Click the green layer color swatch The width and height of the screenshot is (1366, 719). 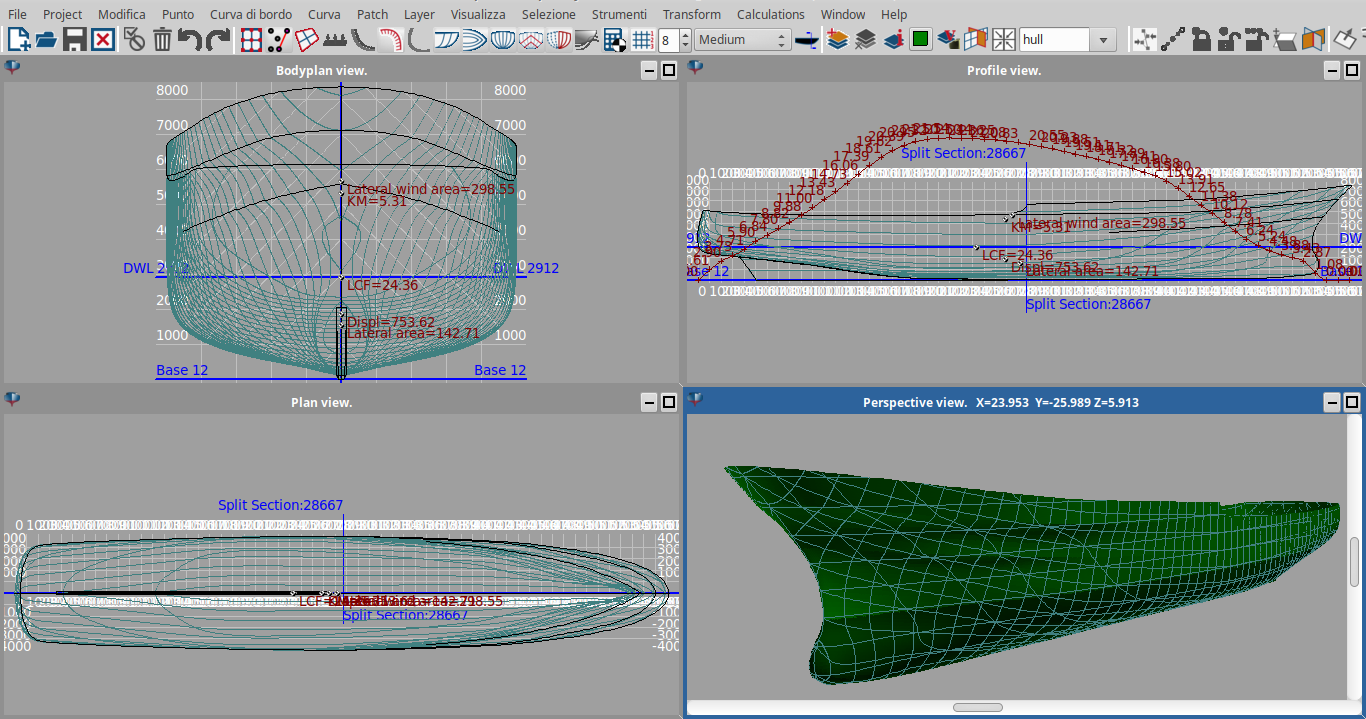[x=921, y=40]
